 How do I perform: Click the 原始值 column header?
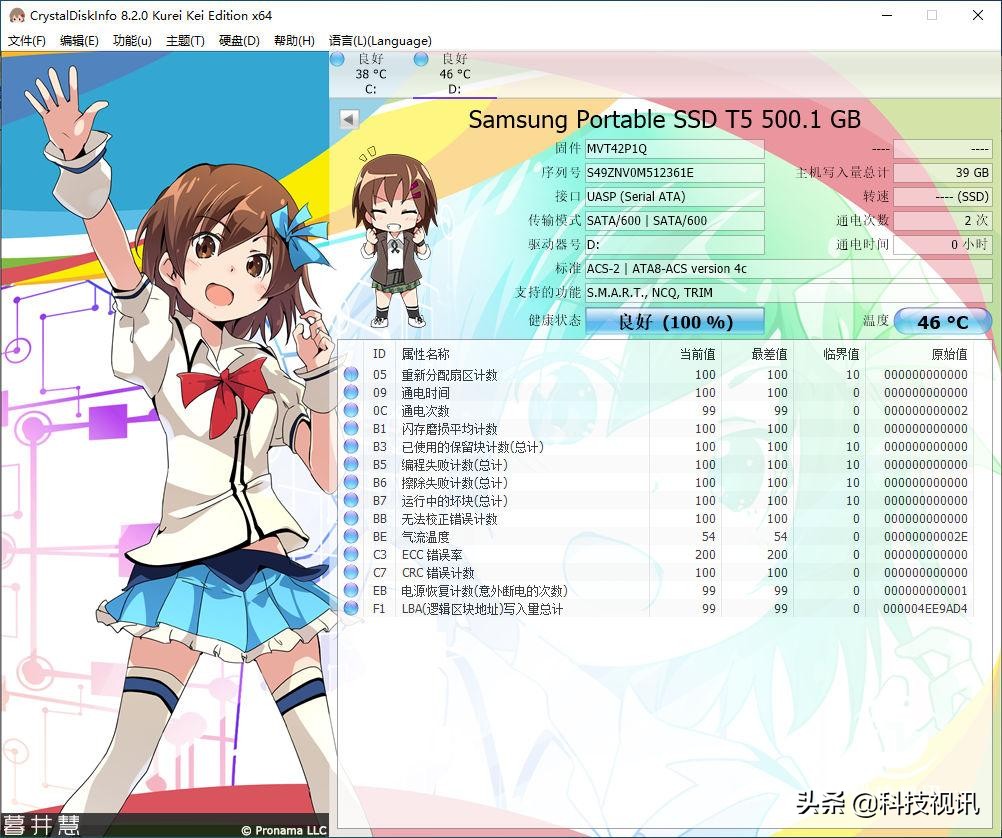[948, 354]
